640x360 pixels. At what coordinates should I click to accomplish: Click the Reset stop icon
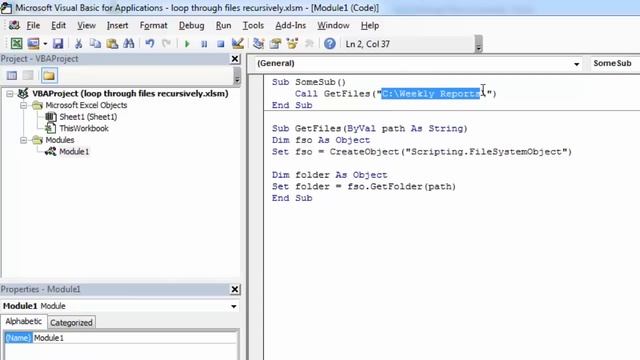[x=220, y=44]
